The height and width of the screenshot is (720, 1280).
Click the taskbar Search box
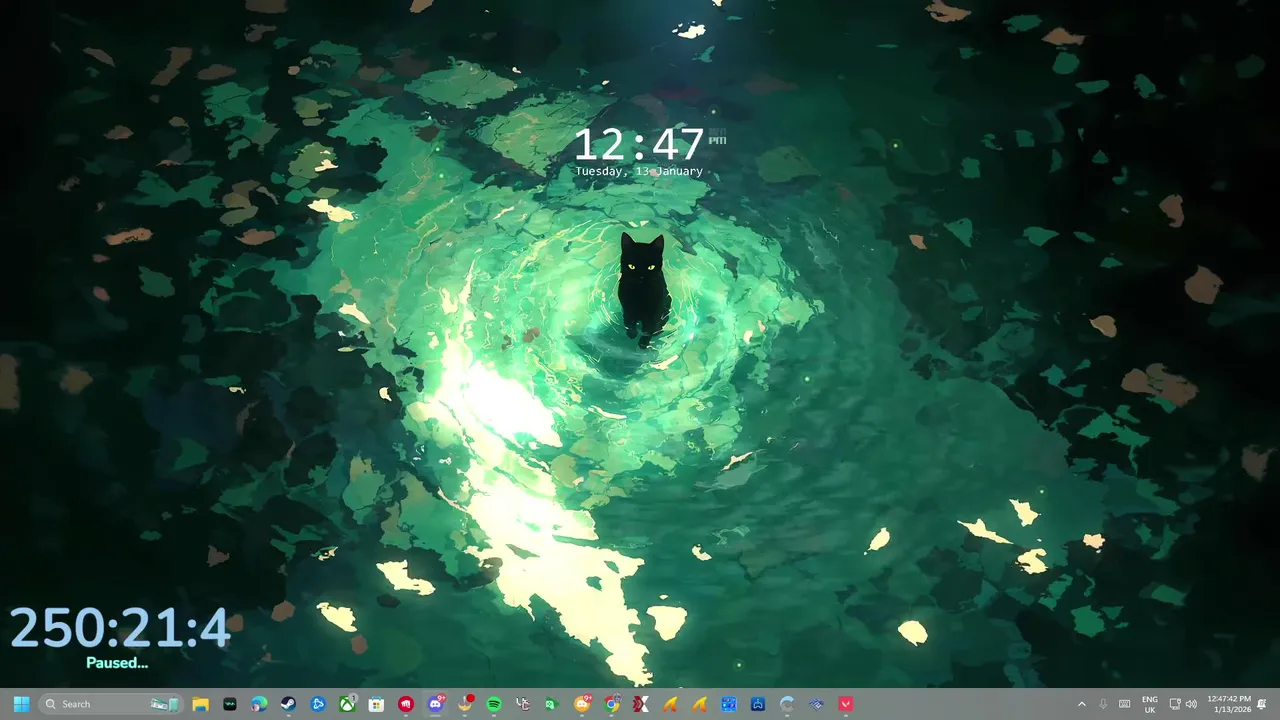111,704
